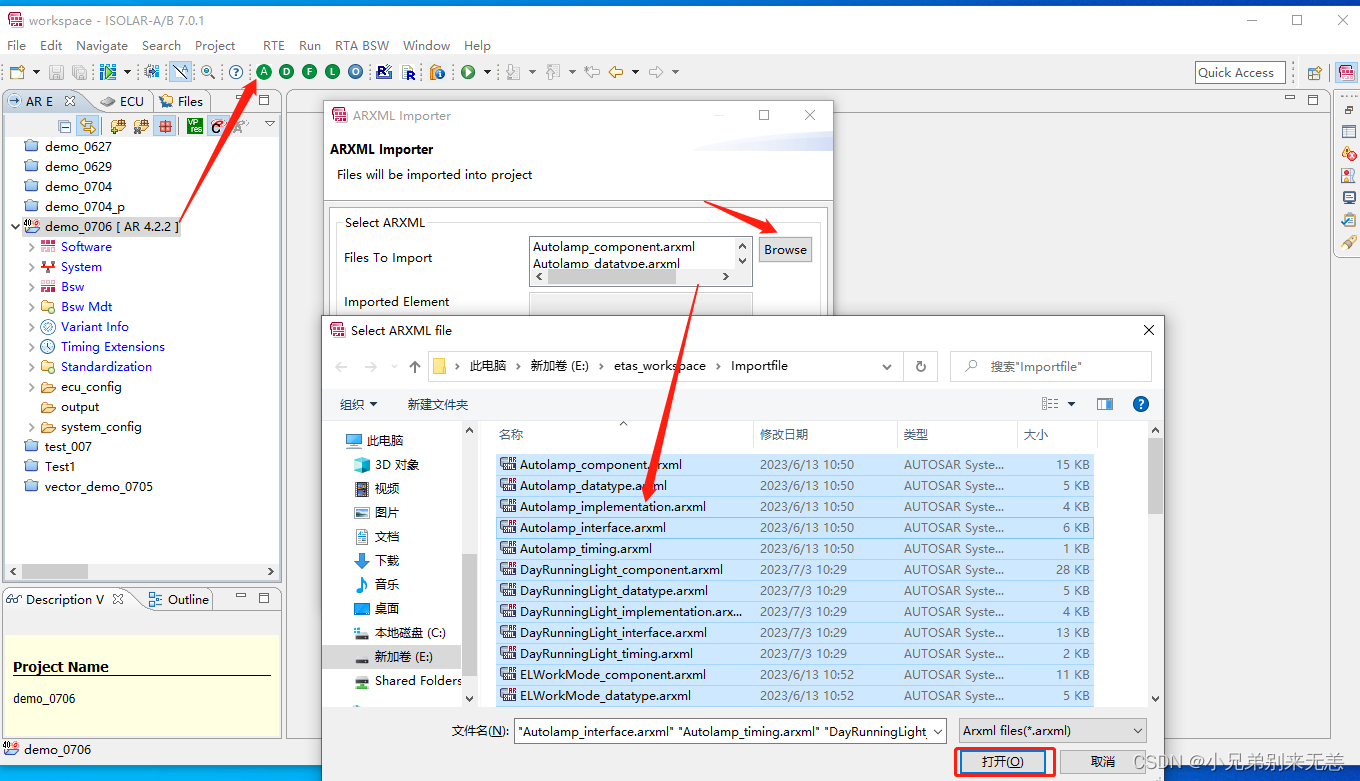The image size is (1360, 781).
Task: Toggle the search help button in toolbar
Action: click(236, 71)
